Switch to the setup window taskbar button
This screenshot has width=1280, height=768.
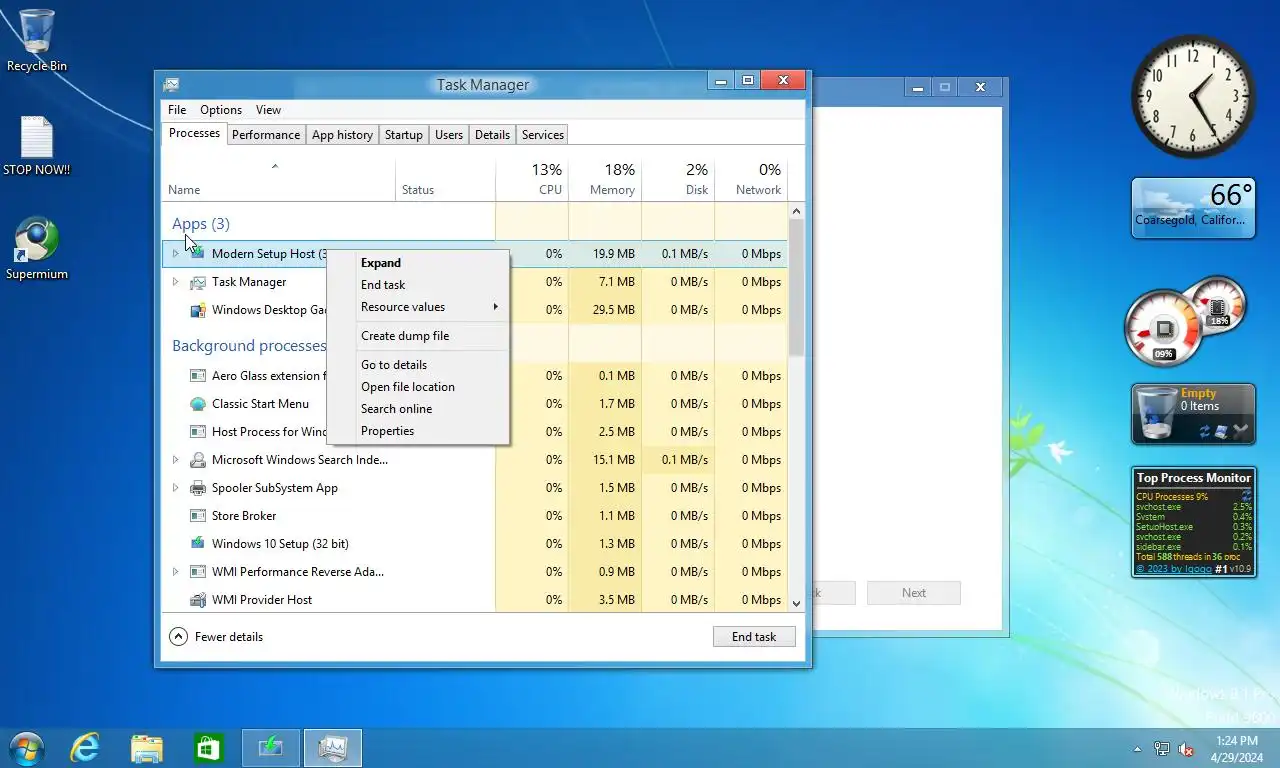point(270,748)
